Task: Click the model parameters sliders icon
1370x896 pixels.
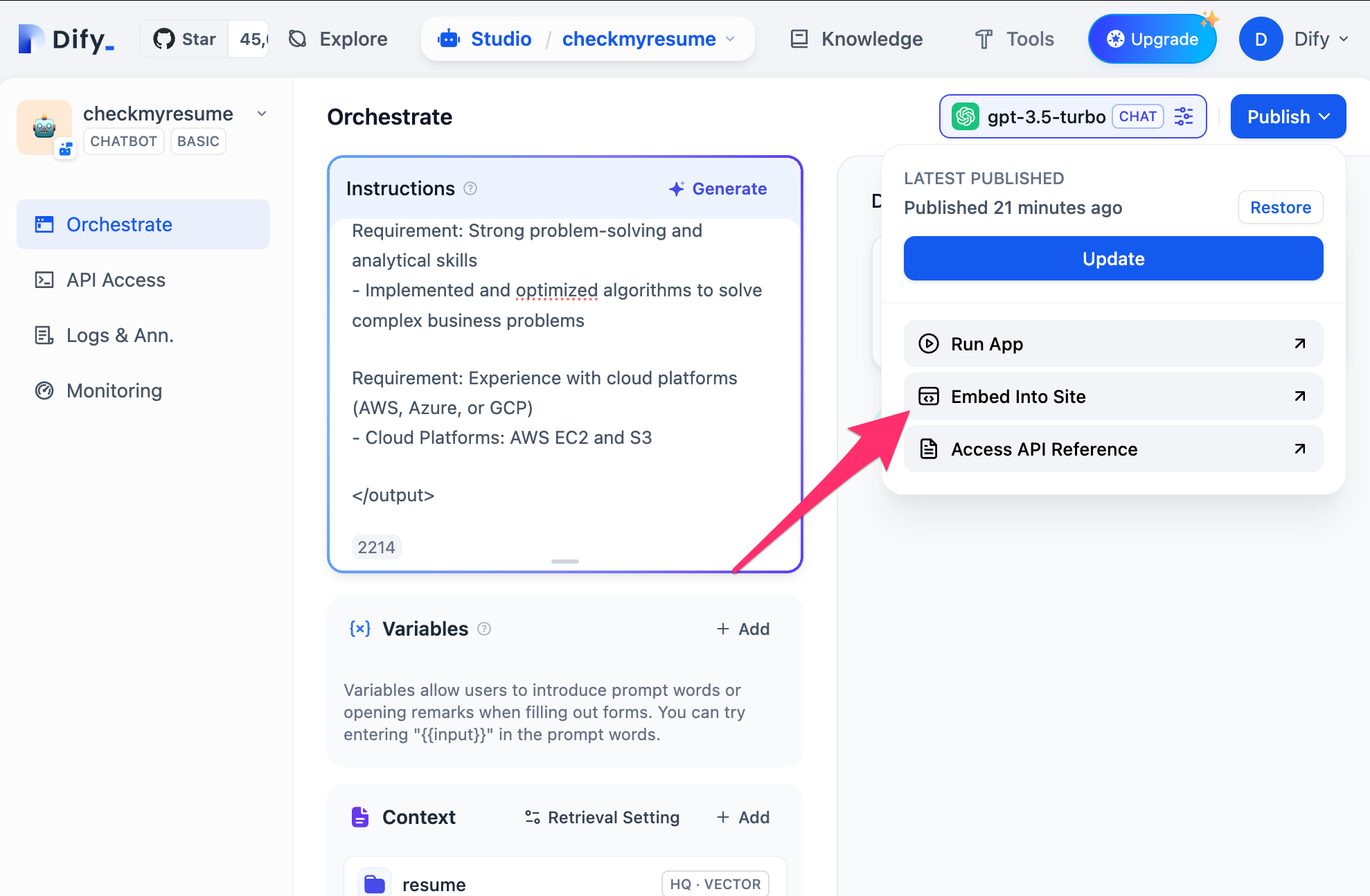Action: tap(1183, 116)
